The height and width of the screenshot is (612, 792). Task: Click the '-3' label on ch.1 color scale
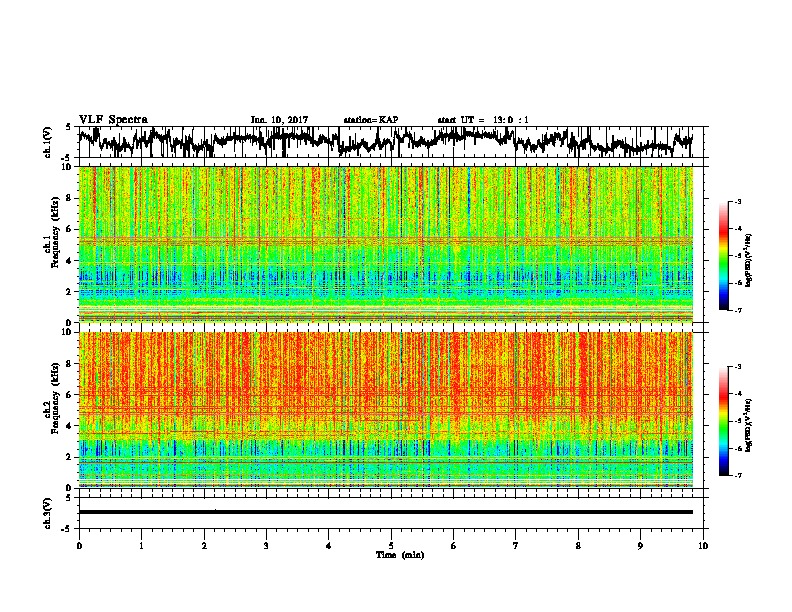737,201
